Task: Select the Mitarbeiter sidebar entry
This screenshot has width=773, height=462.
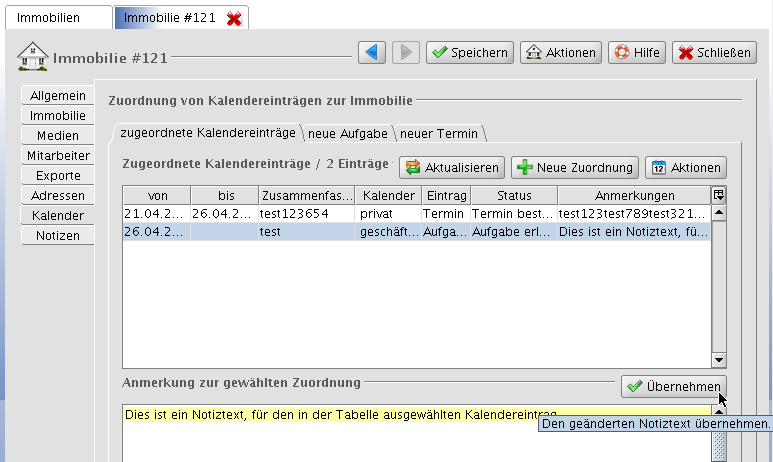Action: click(x=57, y=155)
